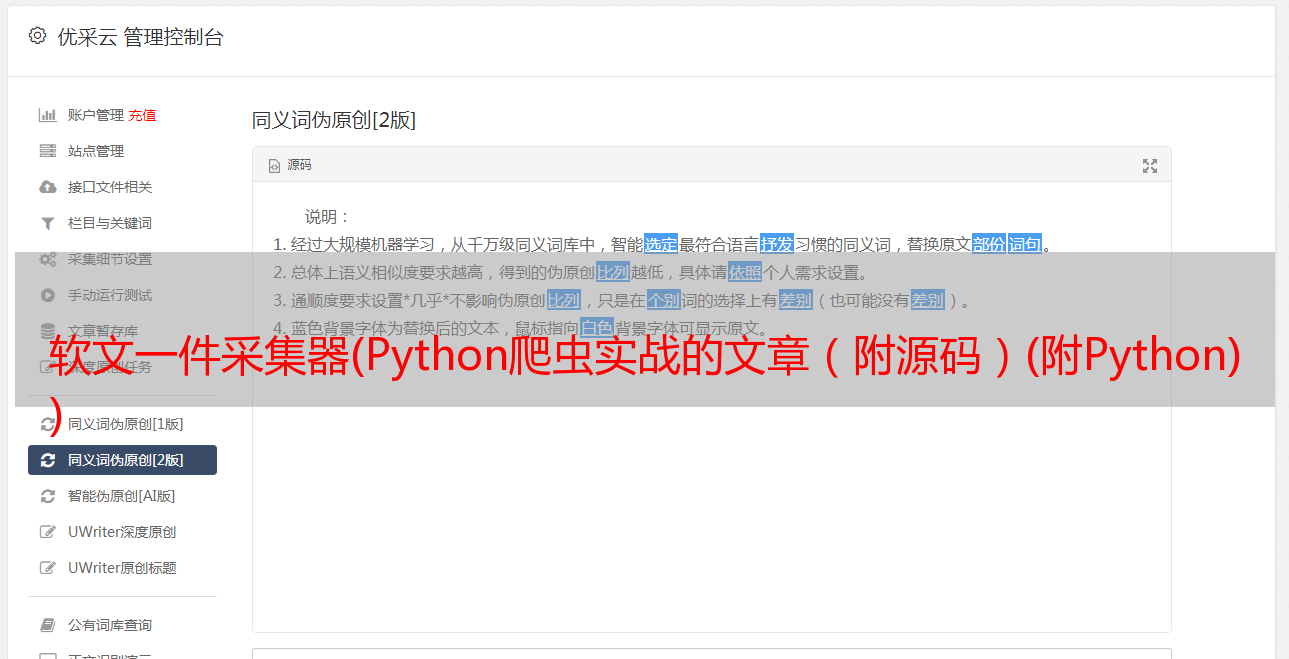Click the funnel icon beside 栏目与关键词
The image size is (1289, 659).
(47, 223)
